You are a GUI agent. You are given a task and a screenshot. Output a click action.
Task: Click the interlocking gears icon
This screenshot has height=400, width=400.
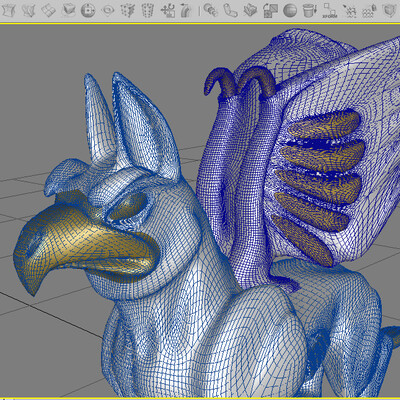coord(210,10)
